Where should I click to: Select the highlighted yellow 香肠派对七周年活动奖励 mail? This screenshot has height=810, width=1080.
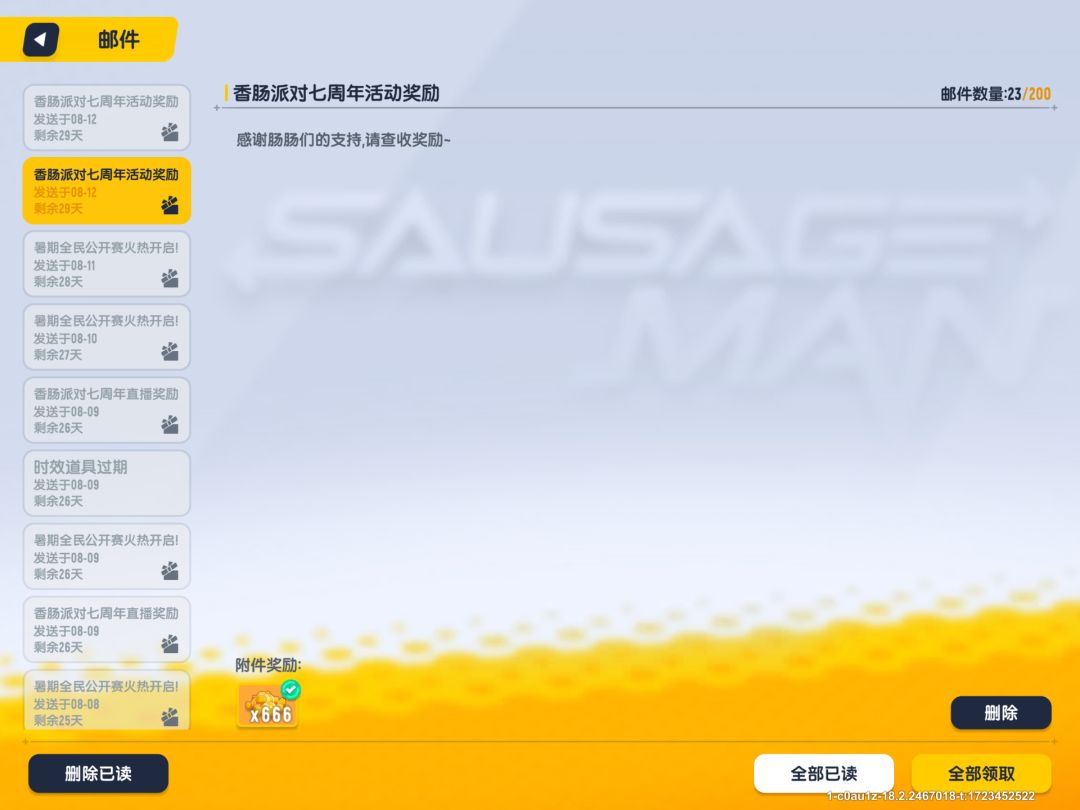click(x=107, y=191)
